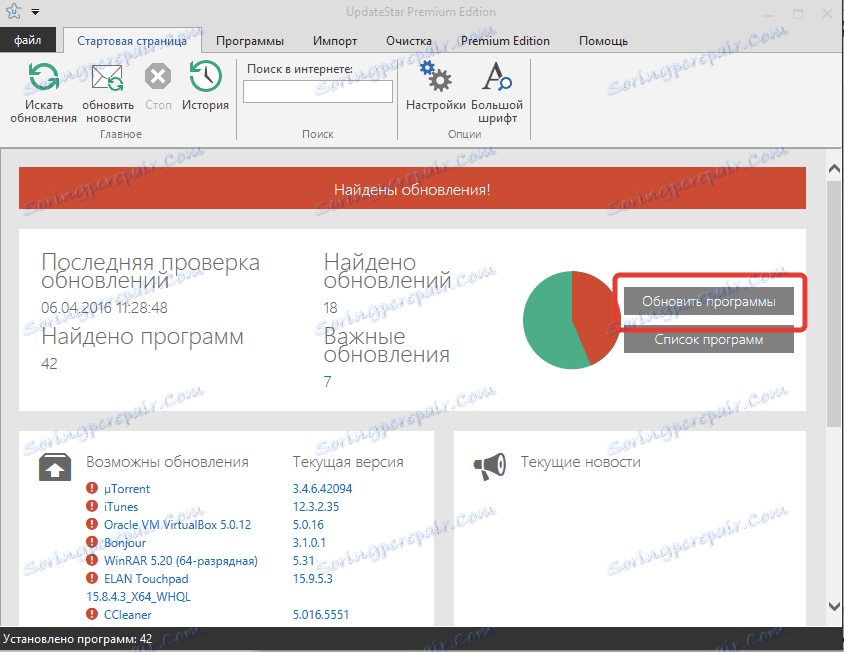Toggle the Large font icon
The image size is (844, 652).
click(496, 76)
